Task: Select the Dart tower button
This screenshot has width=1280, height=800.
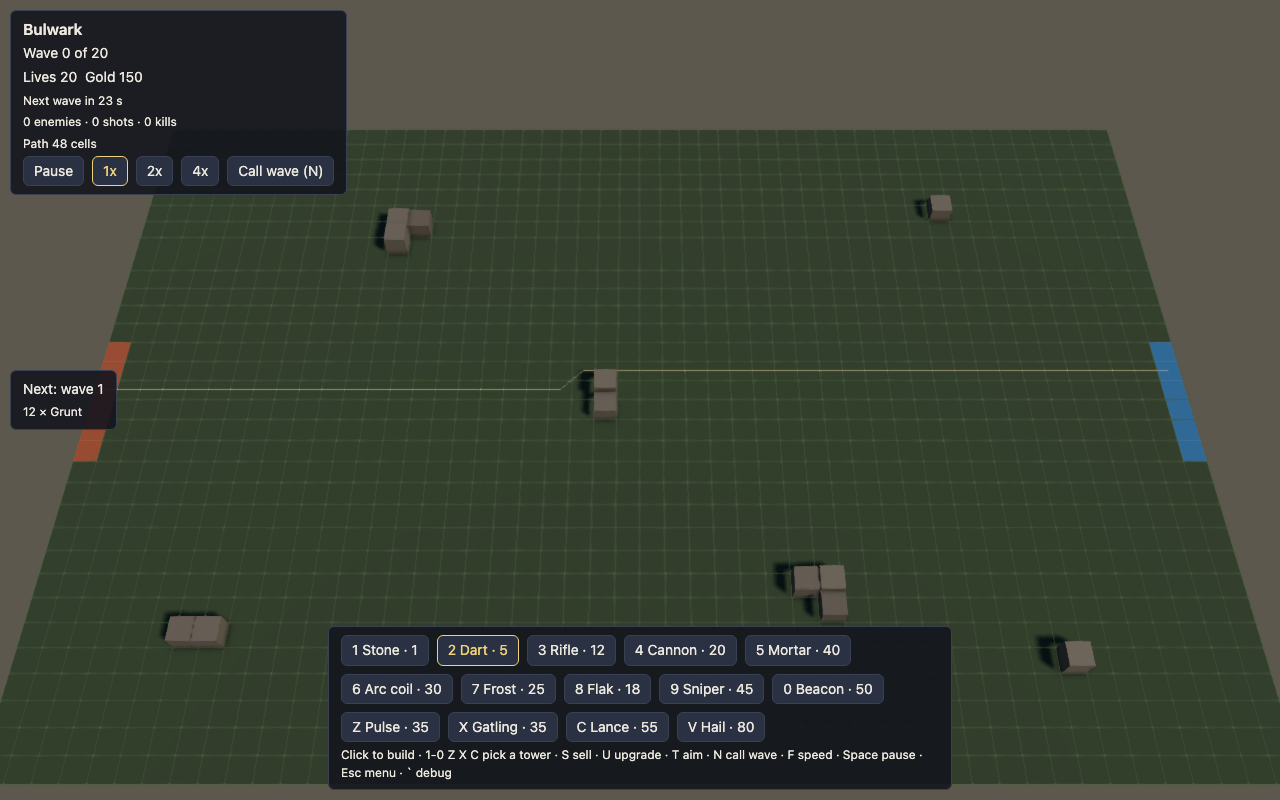Action: point(478,650)
